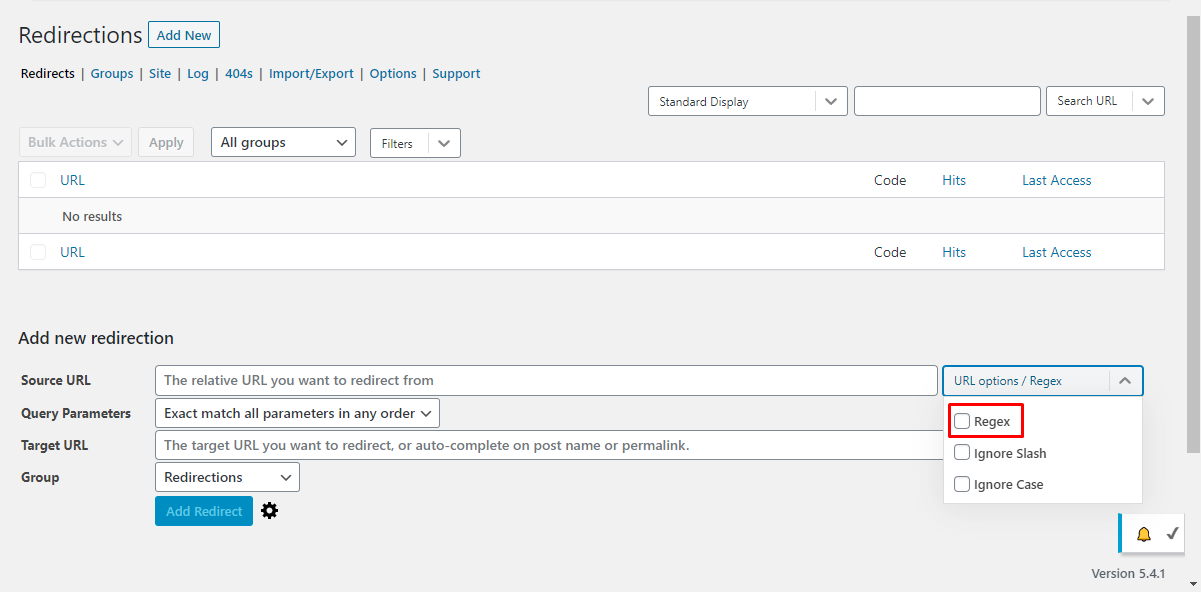
Task: Choose a group from the Redirections dropdown
Action: (227, 477)
